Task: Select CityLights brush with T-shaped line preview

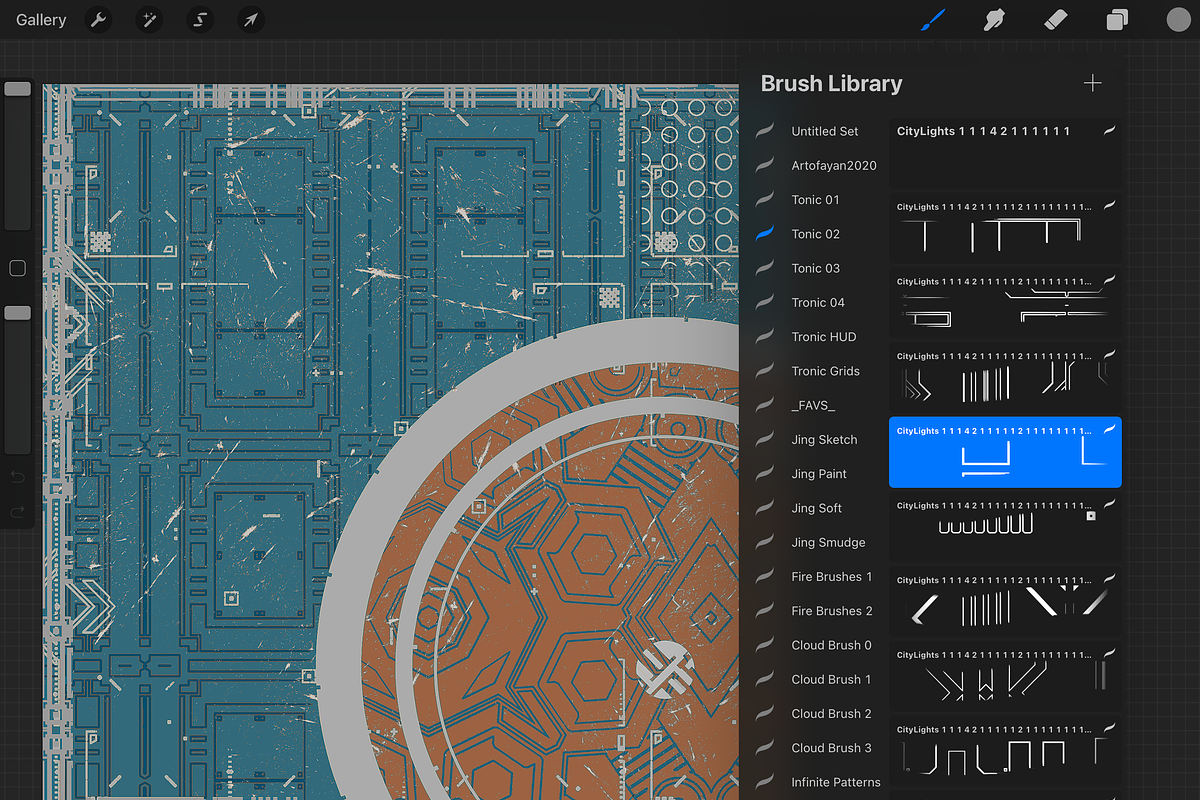Action: pyautogui.click(x=1005, y=228)
